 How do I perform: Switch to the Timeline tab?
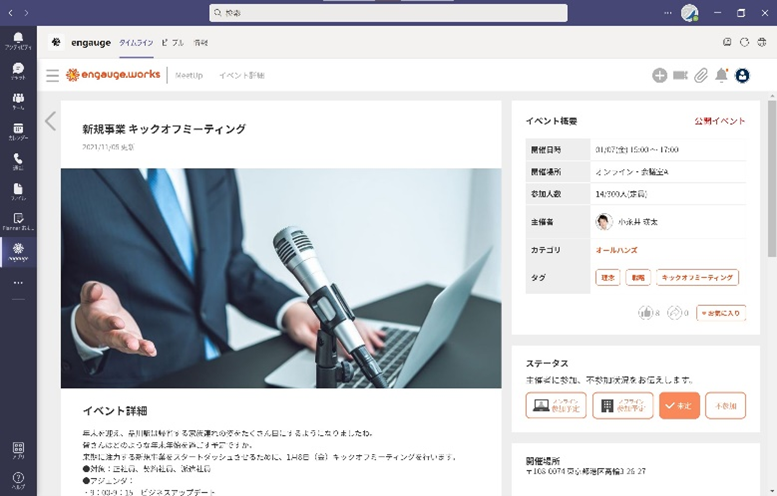pos(136,43)
